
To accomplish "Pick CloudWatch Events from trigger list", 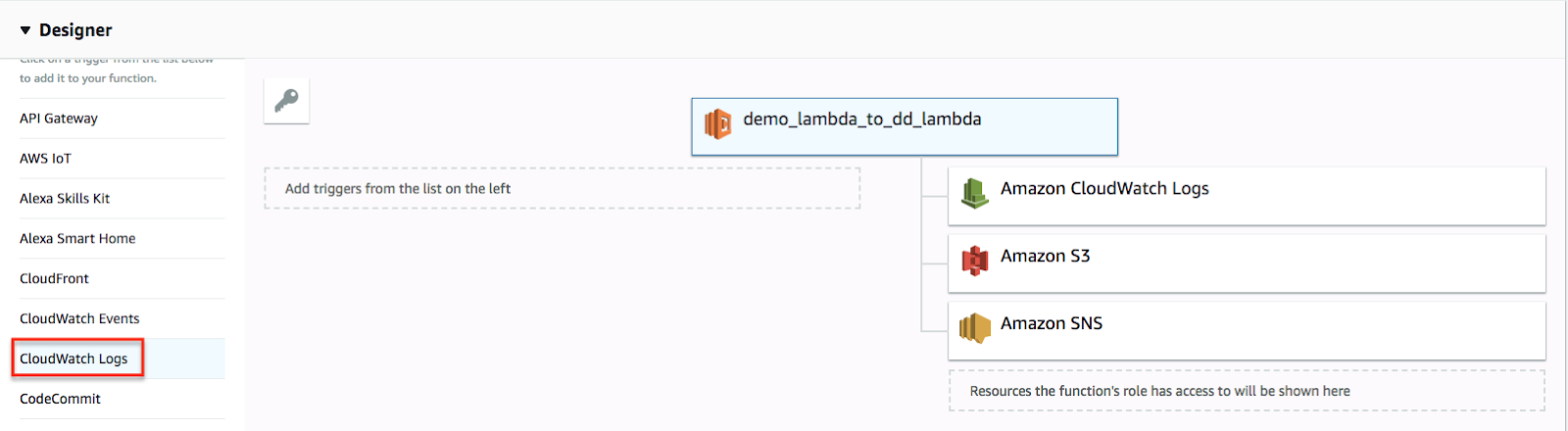I will (x=79, y=319).
